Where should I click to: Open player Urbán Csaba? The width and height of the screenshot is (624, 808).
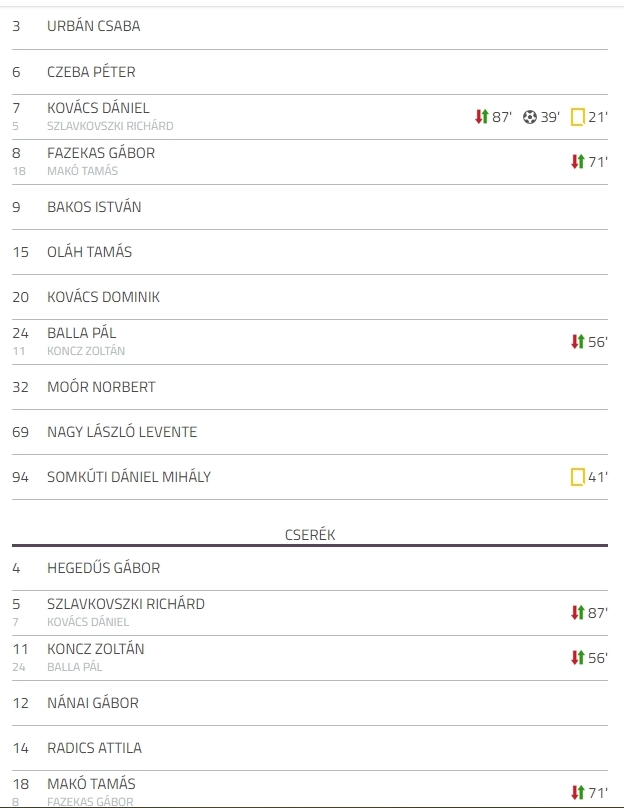point(93,26)
